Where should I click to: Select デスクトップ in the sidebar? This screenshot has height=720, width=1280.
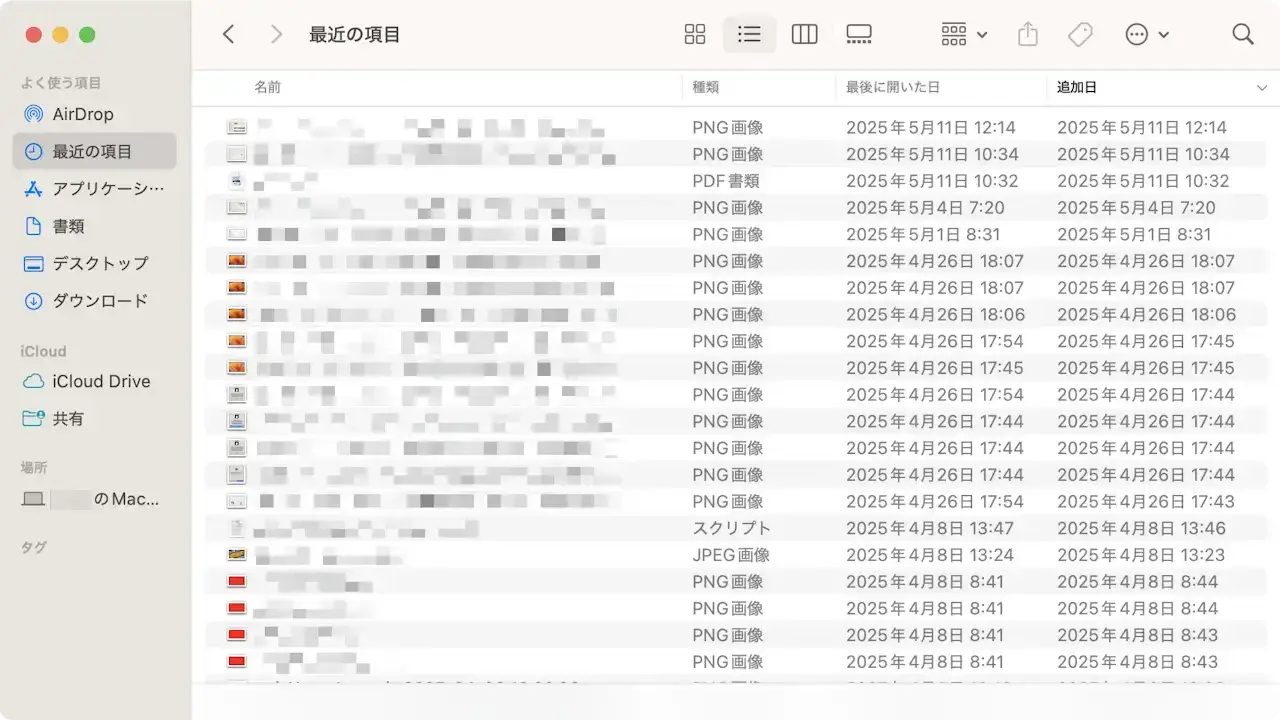(x=100, y=263)
